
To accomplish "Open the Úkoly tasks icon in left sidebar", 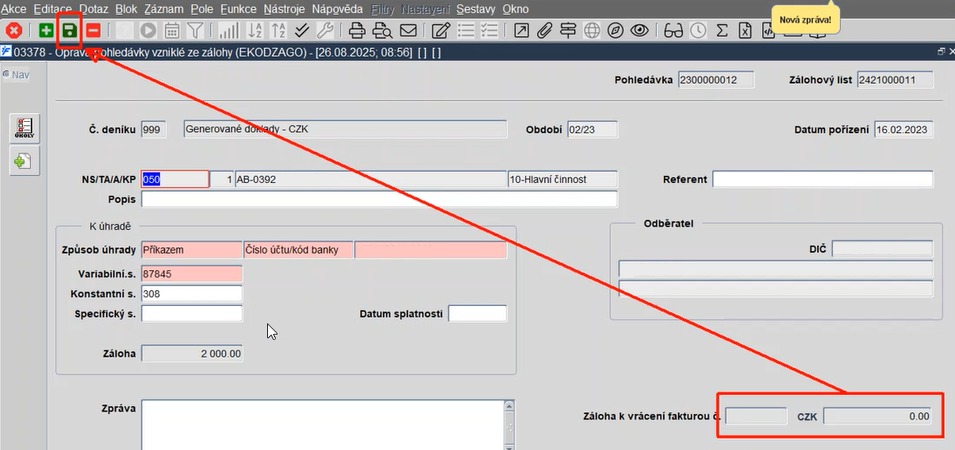I will 25,128.
